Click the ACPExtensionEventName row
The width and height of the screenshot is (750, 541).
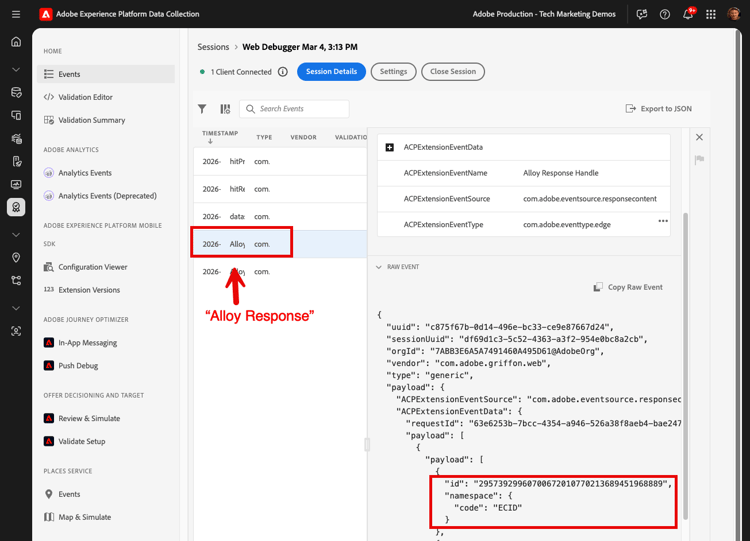[524, 173]
